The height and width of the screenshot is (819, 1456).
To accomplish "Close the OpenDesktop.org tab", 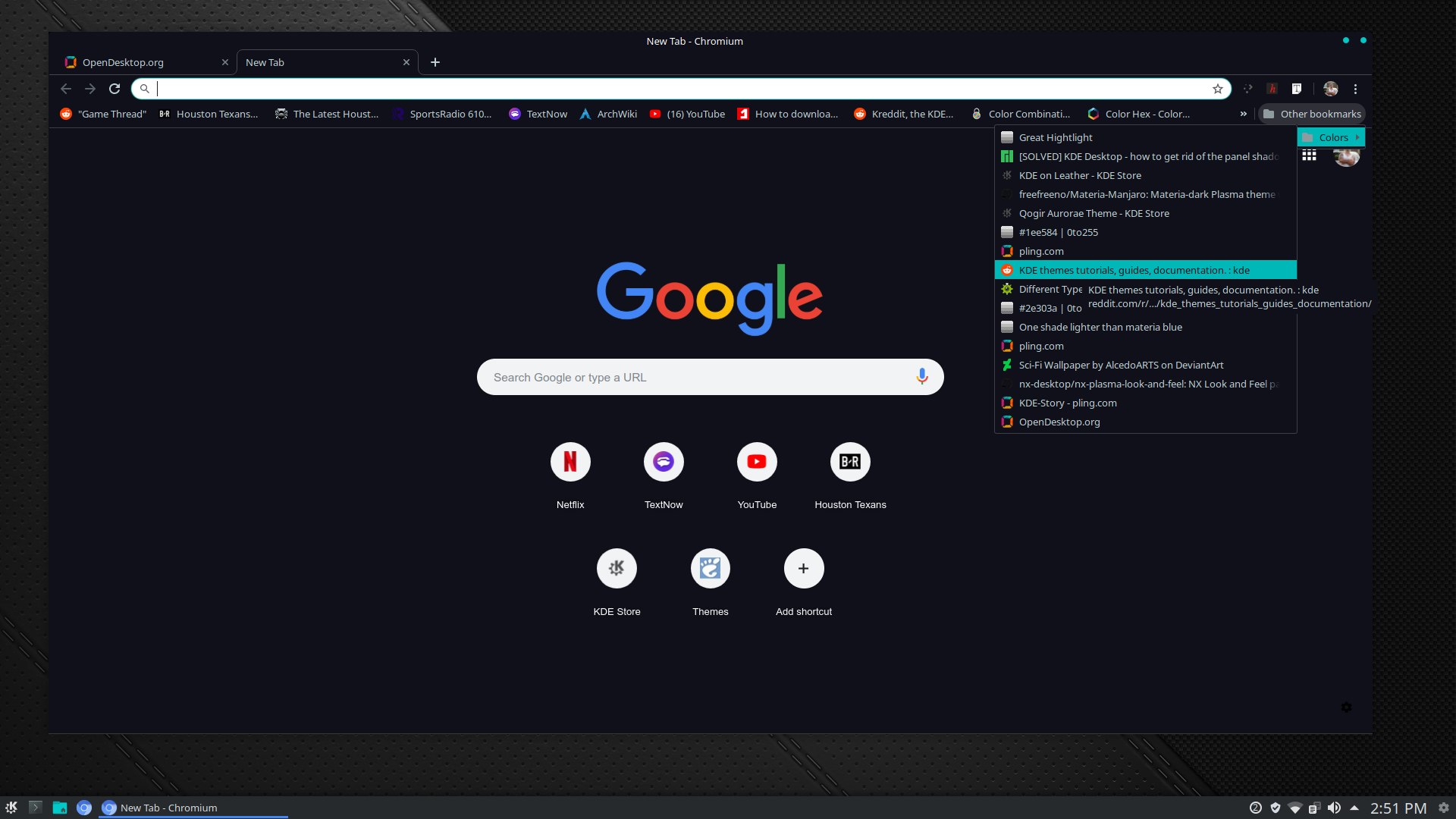I will click(225, 62).
